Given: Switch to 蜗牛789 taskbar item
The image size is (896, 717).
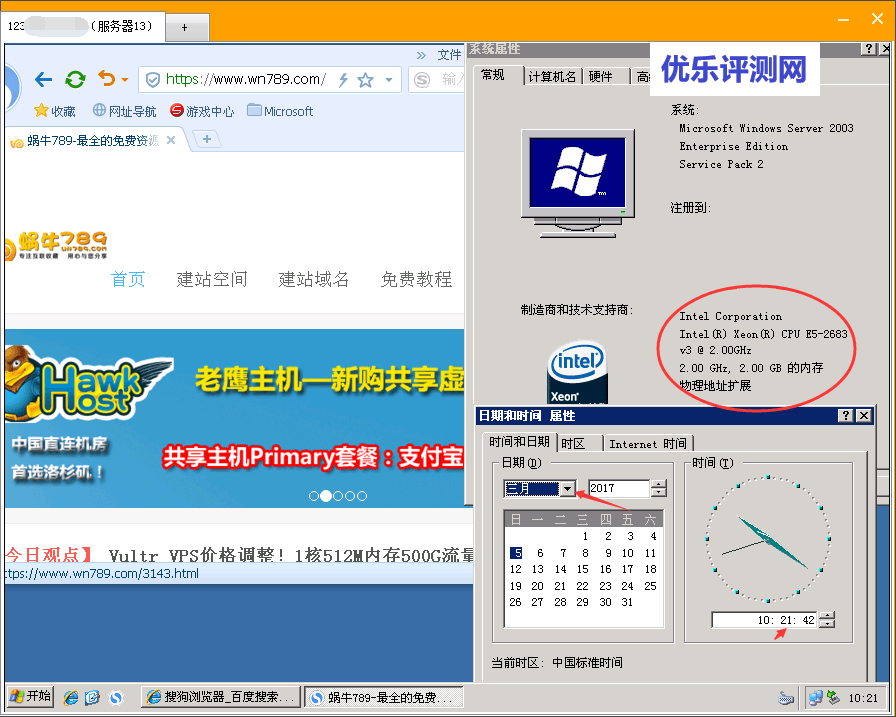Looking at the screenshot, I should tap(383, 697).
